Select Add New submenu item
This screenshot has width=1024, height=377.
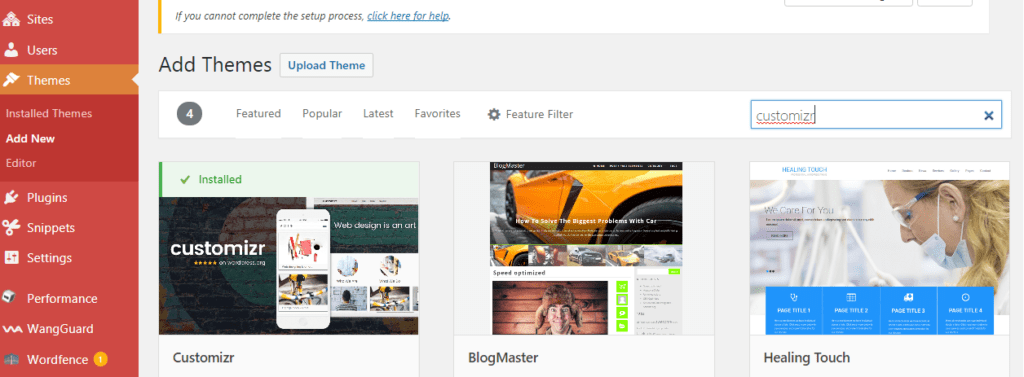click(30, 139)
